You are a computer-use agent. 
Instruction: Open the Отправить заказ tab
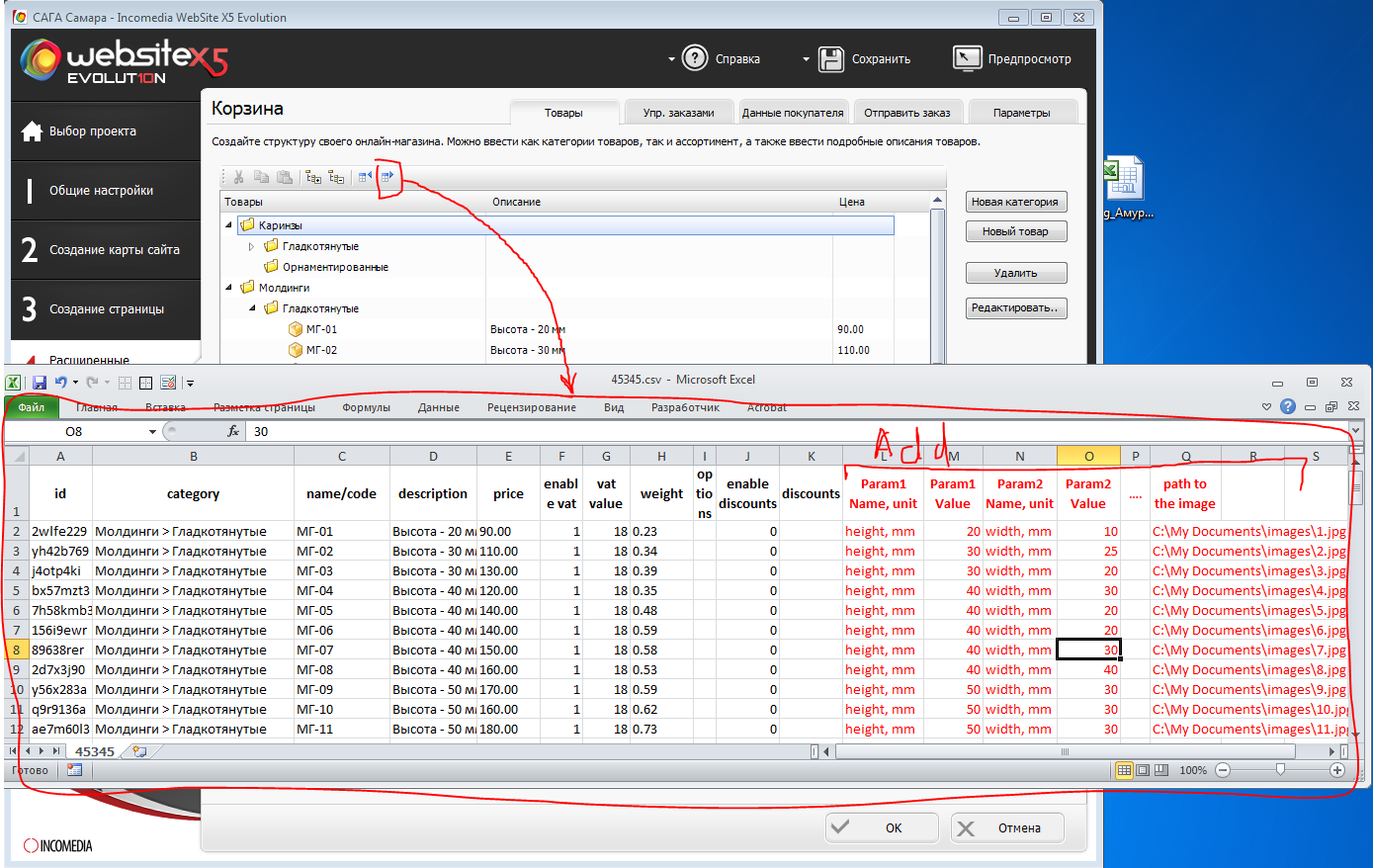click(907, 112)
